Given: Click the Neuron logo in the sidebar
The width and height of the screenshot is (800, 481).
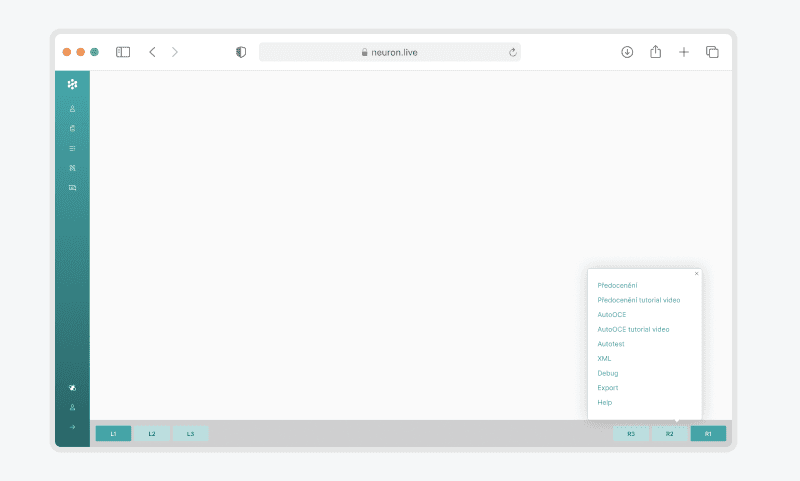Looking at the screenshot, I should point(72,84).
